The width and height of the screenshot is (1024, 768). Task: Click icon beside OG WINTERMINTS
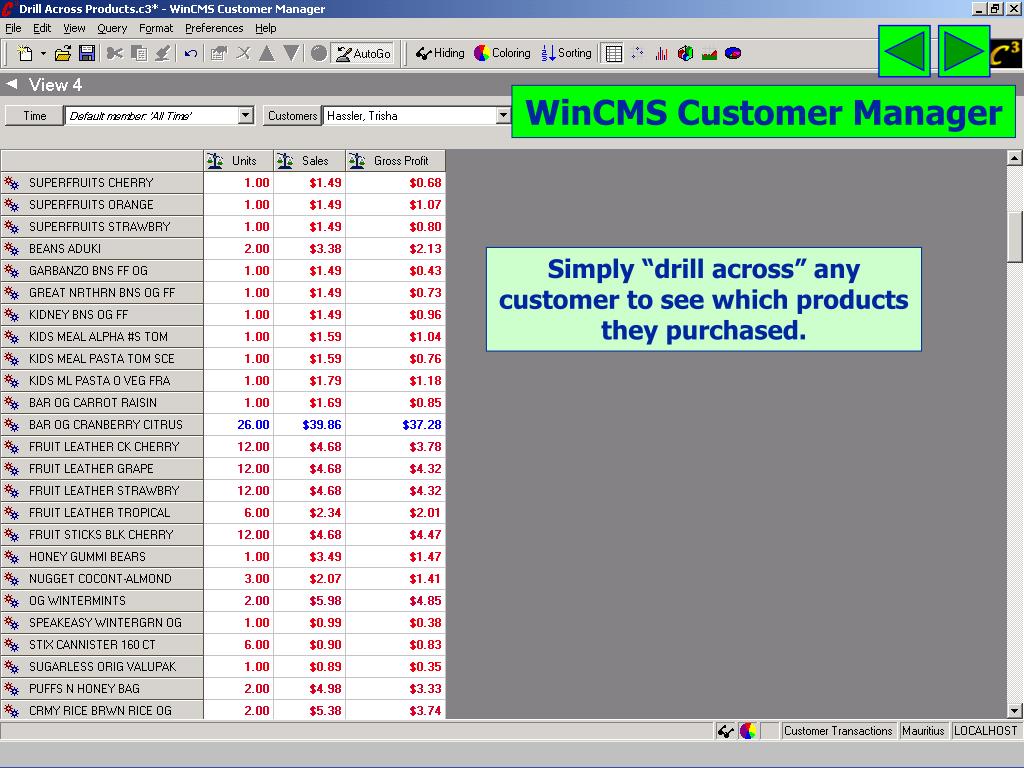(12, 601)
